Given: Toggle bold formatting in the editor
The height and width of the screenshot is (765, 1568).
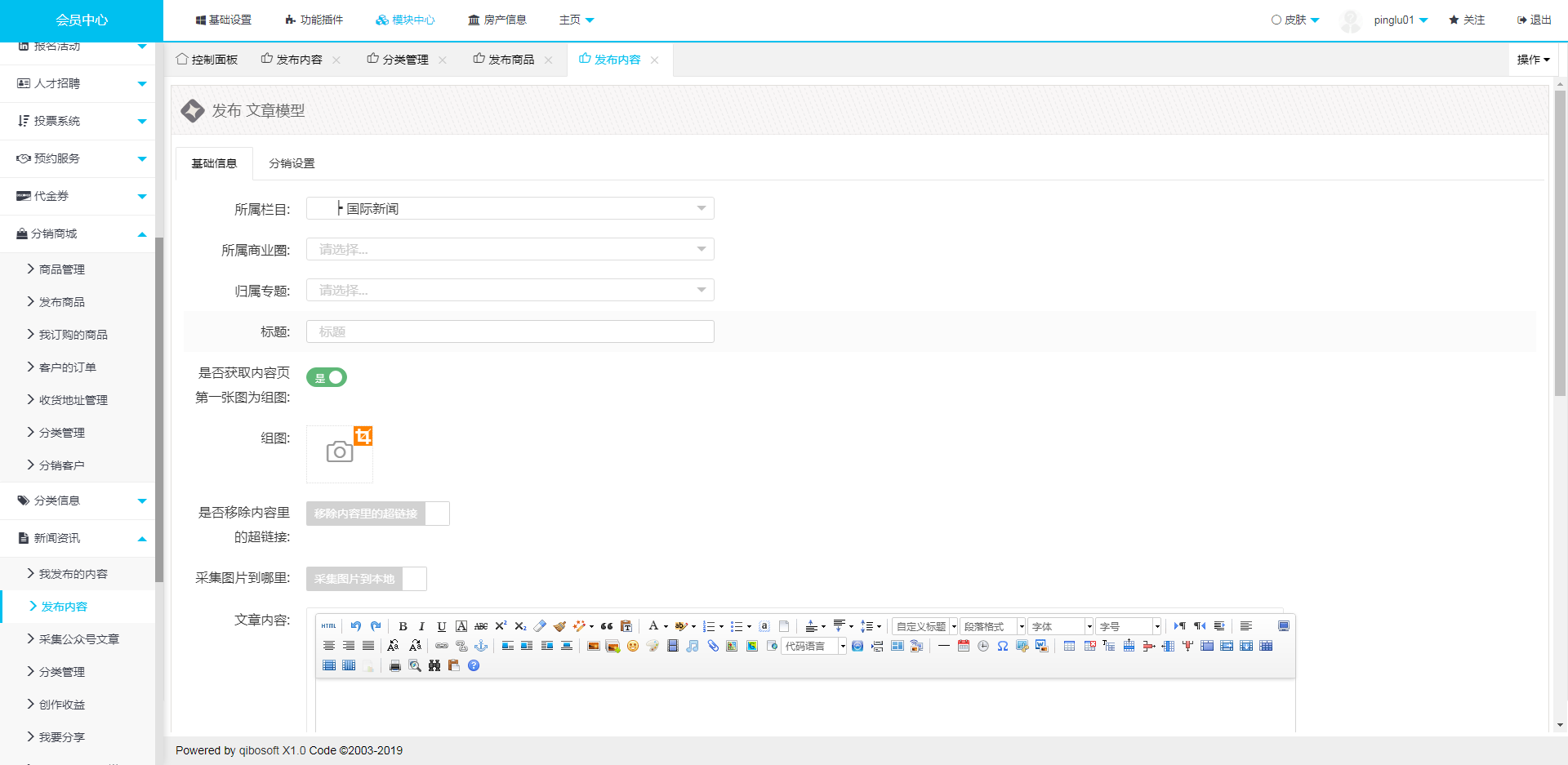Looking at the screenshot, I should (403, 626).
